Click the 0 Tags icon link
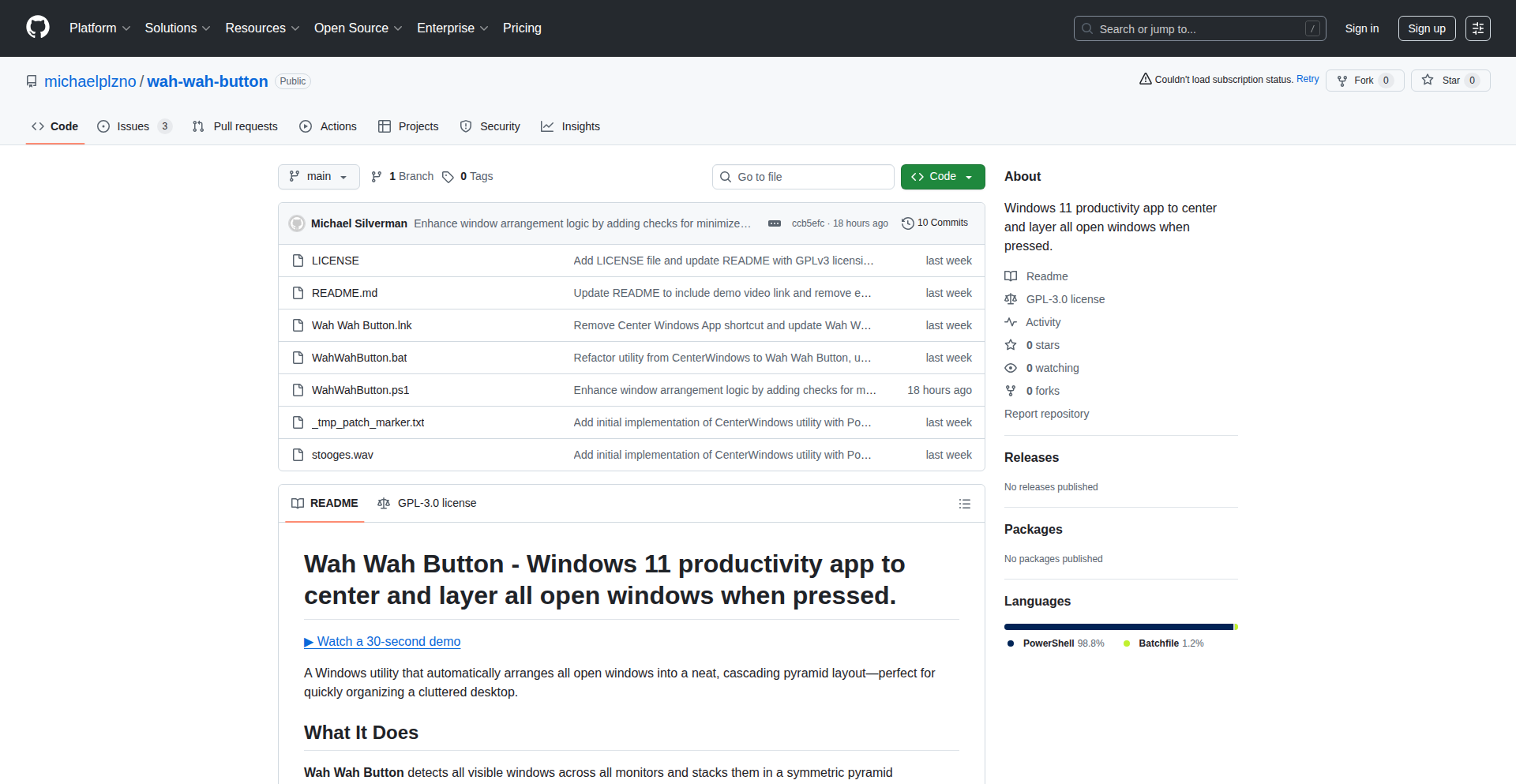1516x784 pixels. point(467,177)
